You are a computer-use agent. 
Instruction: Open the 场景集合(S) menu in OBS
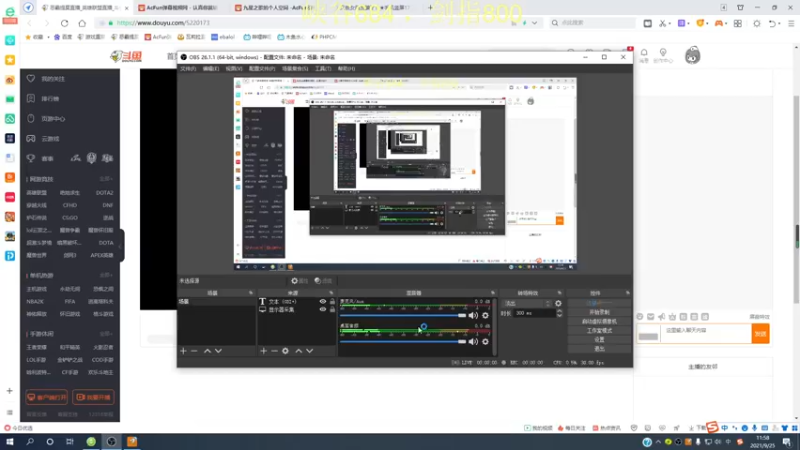(295, 68)
